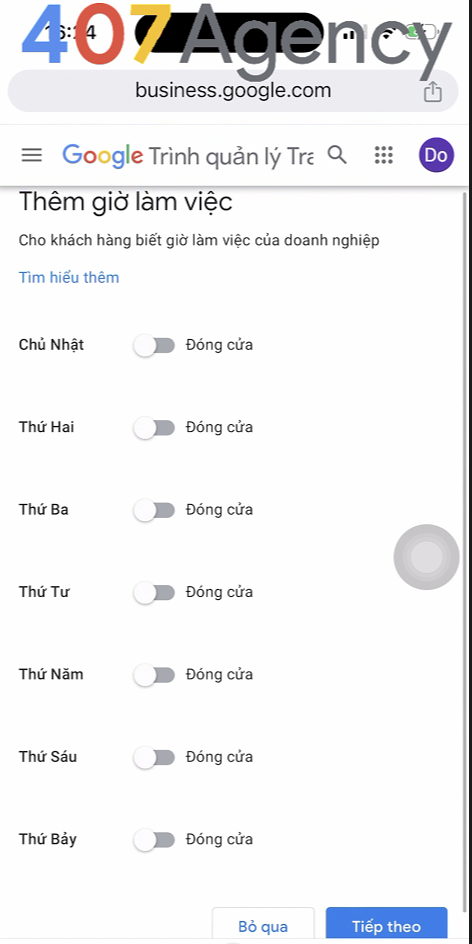The width and height of the screenshot is (472, 944).
Task: Switch on Thứ Ba working hours
Action: (154, 511)
